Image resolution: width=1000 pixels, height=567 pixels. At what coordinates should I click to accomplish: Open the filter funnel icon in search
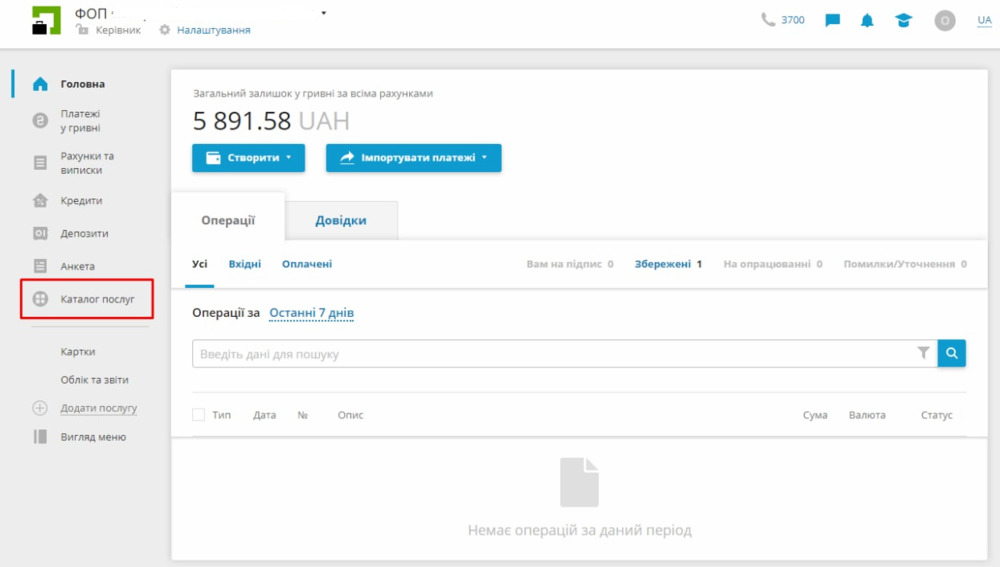[x=923, y=353]
